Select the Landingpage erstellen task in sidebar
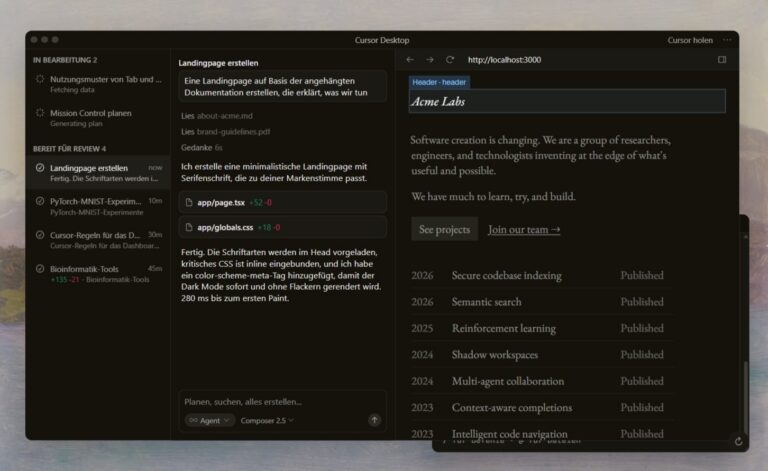 (98, 173)
